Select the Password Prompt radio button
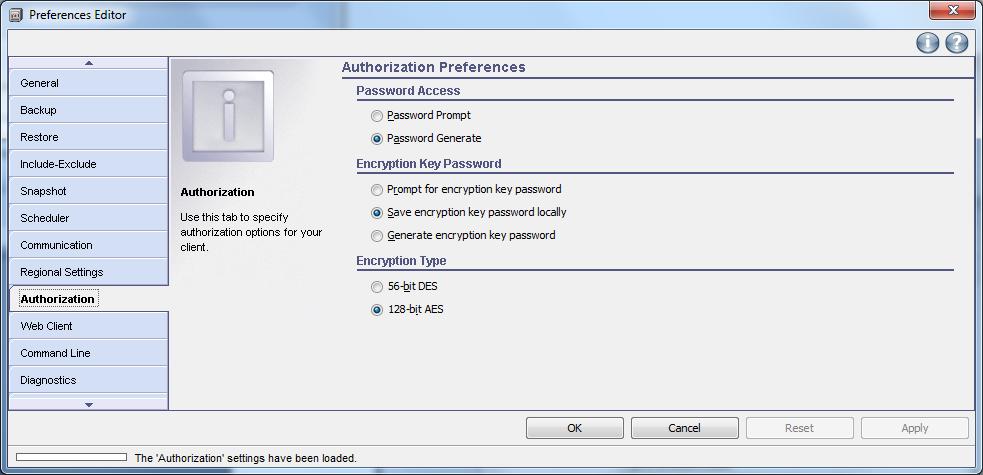Screen dimensions: 983x475 click(x=377, y=116)
